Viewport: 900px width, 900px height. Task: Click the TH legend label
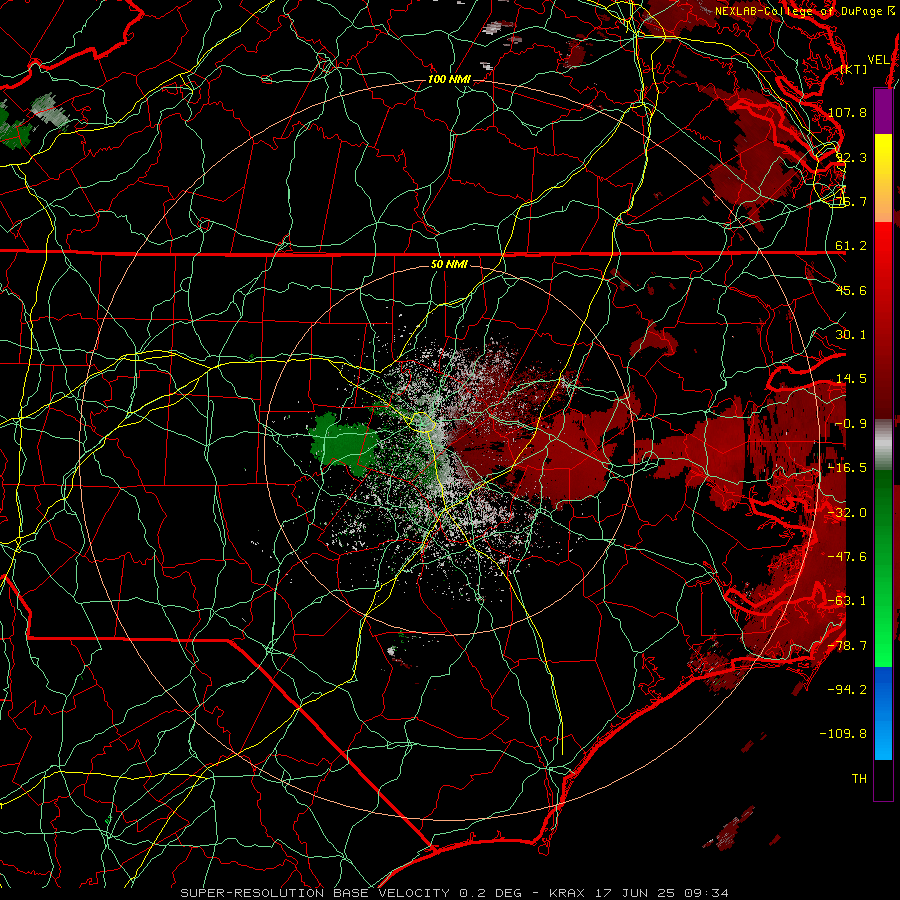859,779
